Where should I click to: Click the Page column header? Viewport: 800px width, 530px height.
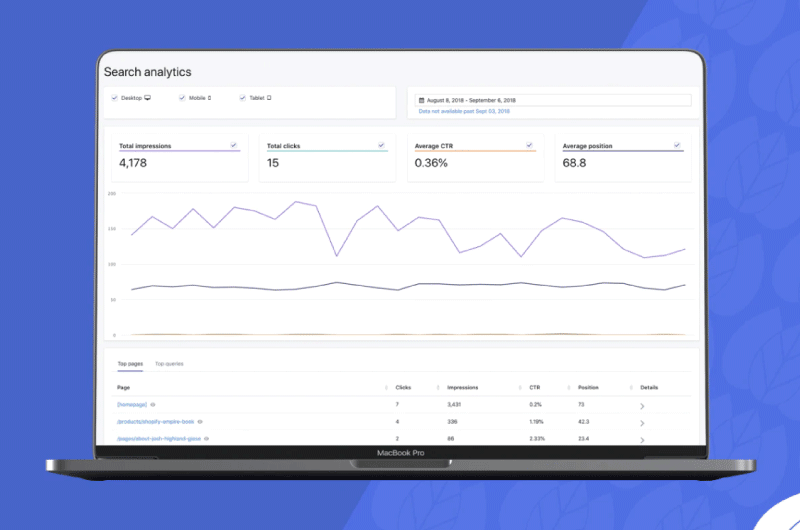[123, 388]
